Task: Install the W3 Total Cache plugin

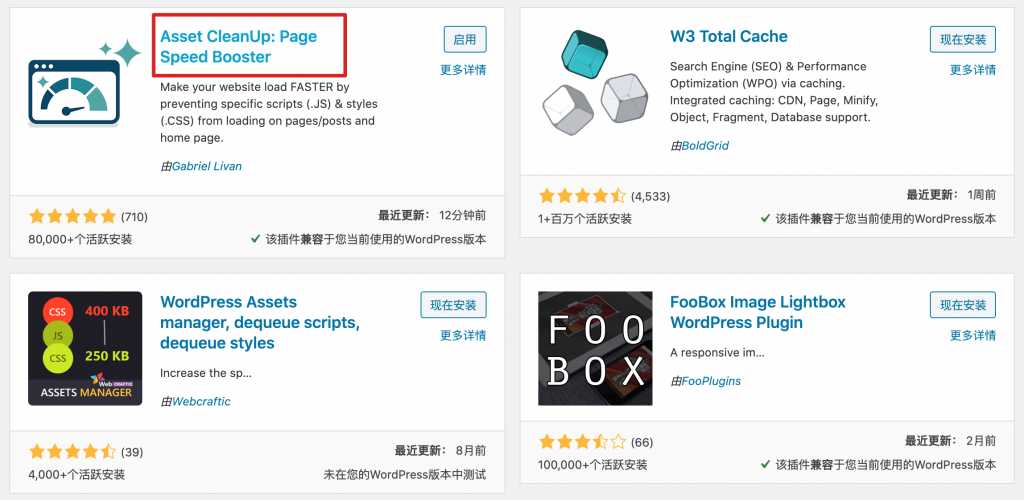Action: coord(963,40)
